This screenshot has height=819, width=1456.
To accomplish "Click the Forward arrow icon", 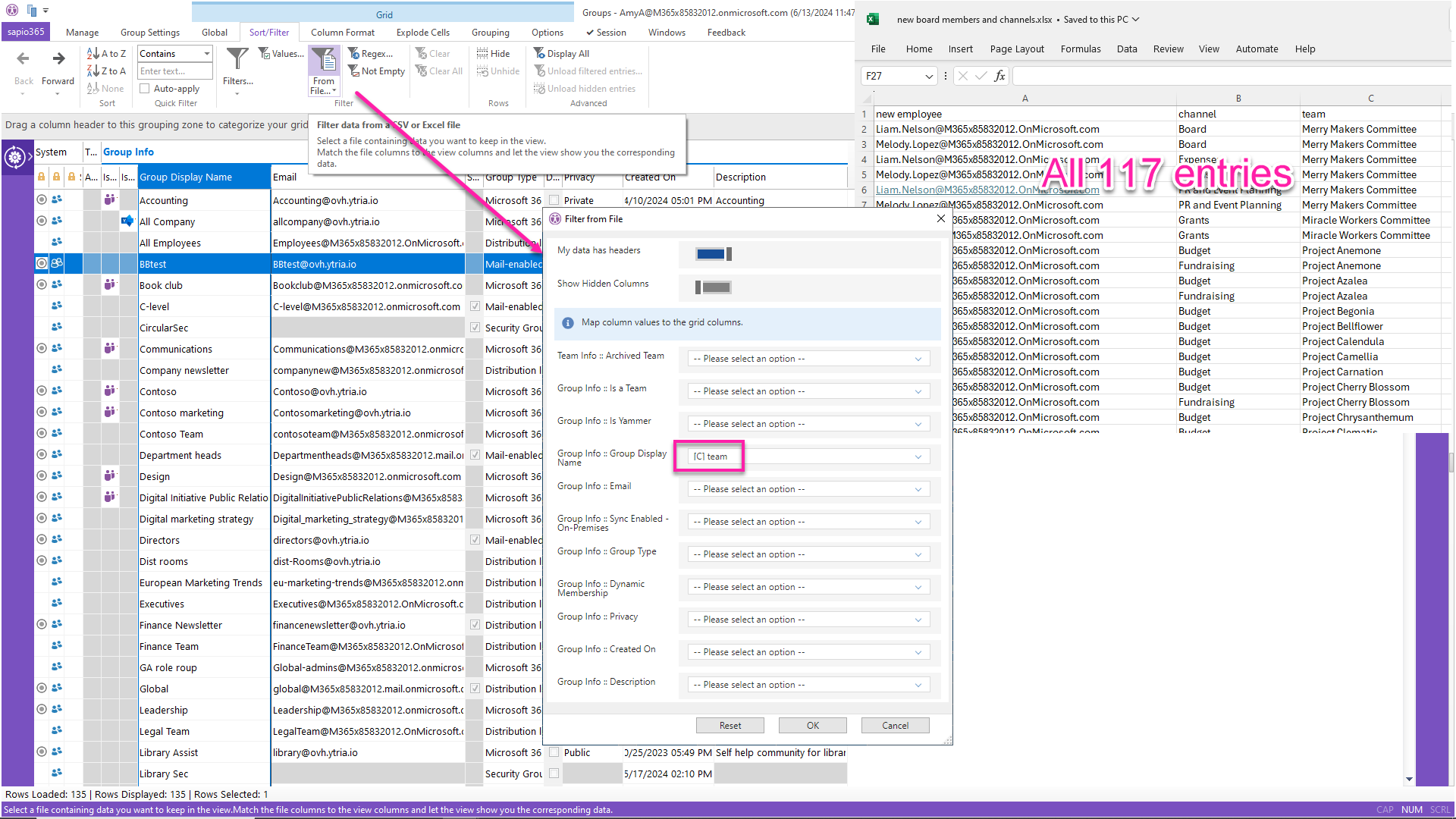I will click(x=58, y=59).
